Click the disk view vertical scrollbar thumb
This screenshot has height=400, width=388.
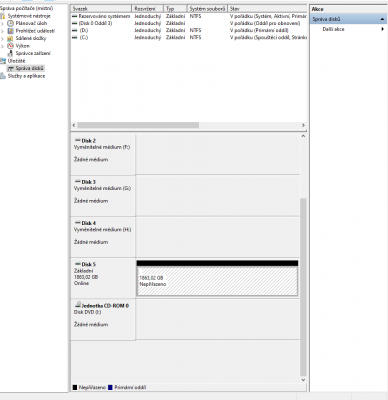(x=303, y=287)
